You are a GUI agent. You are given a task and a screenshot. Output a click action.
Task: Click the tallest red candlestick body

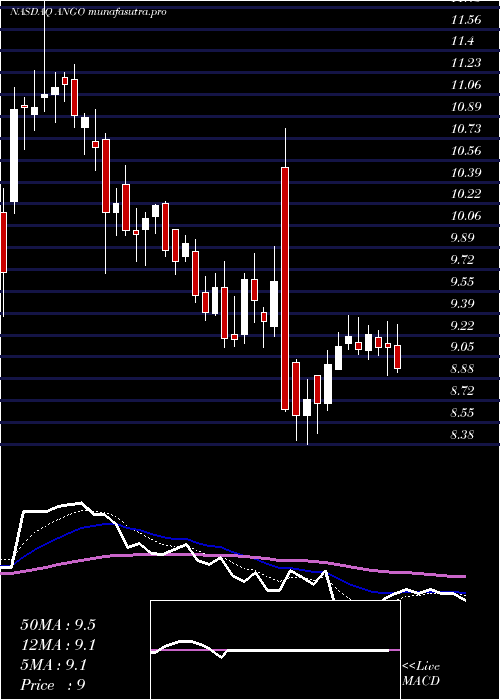coord(285,288)
